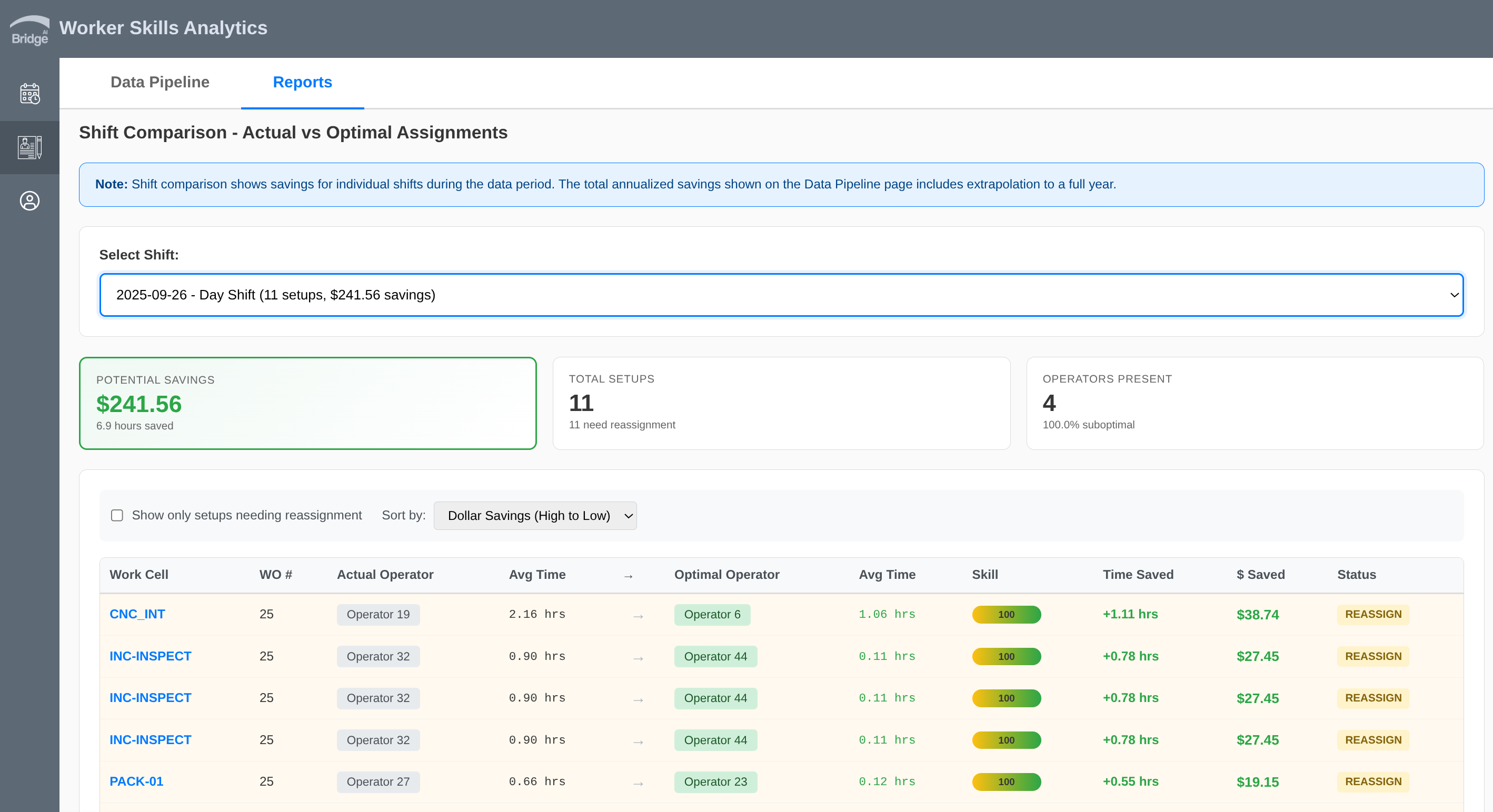Open the CNC_INT work cell link
Image resolution: width=1493 pixels, height=812 pixels.
point(137,614)
